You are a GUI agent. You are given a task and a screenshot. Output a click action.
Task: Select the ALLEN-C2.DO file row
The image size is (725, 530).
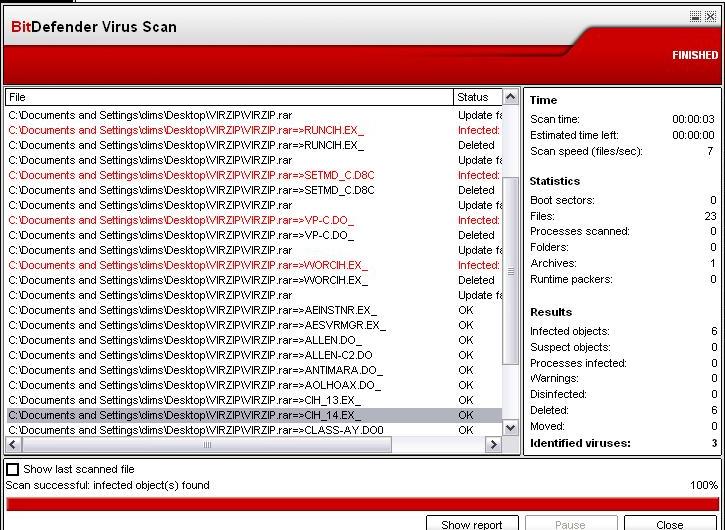(x=254, y=355)
